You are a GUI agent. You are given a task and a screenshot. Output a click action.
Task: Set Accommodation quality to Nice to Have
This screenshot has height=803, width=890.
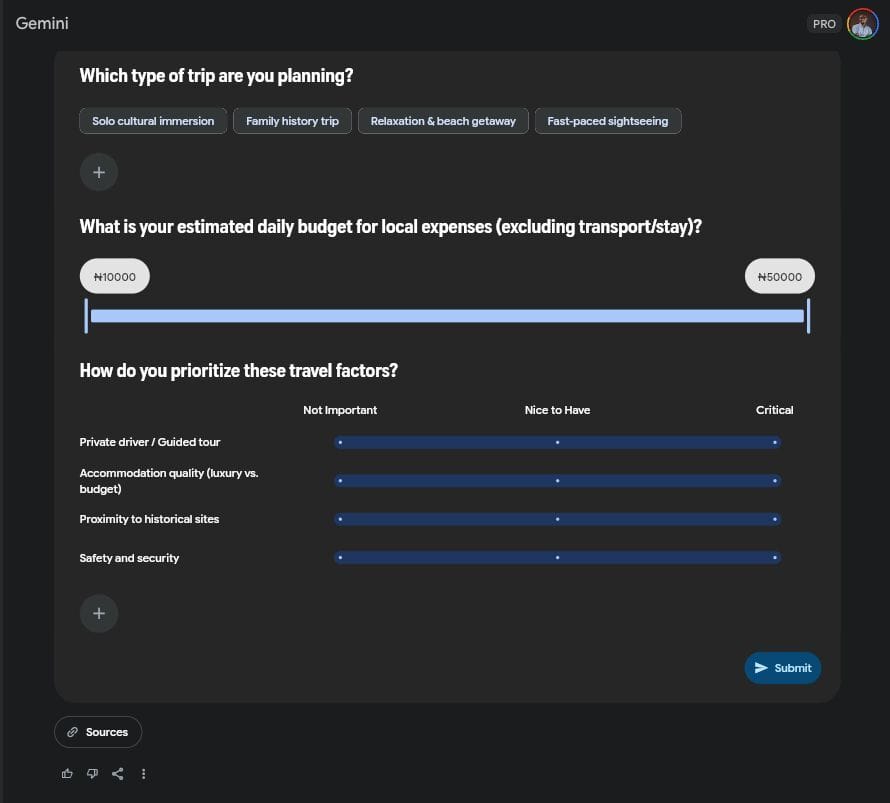coord(557,481)
